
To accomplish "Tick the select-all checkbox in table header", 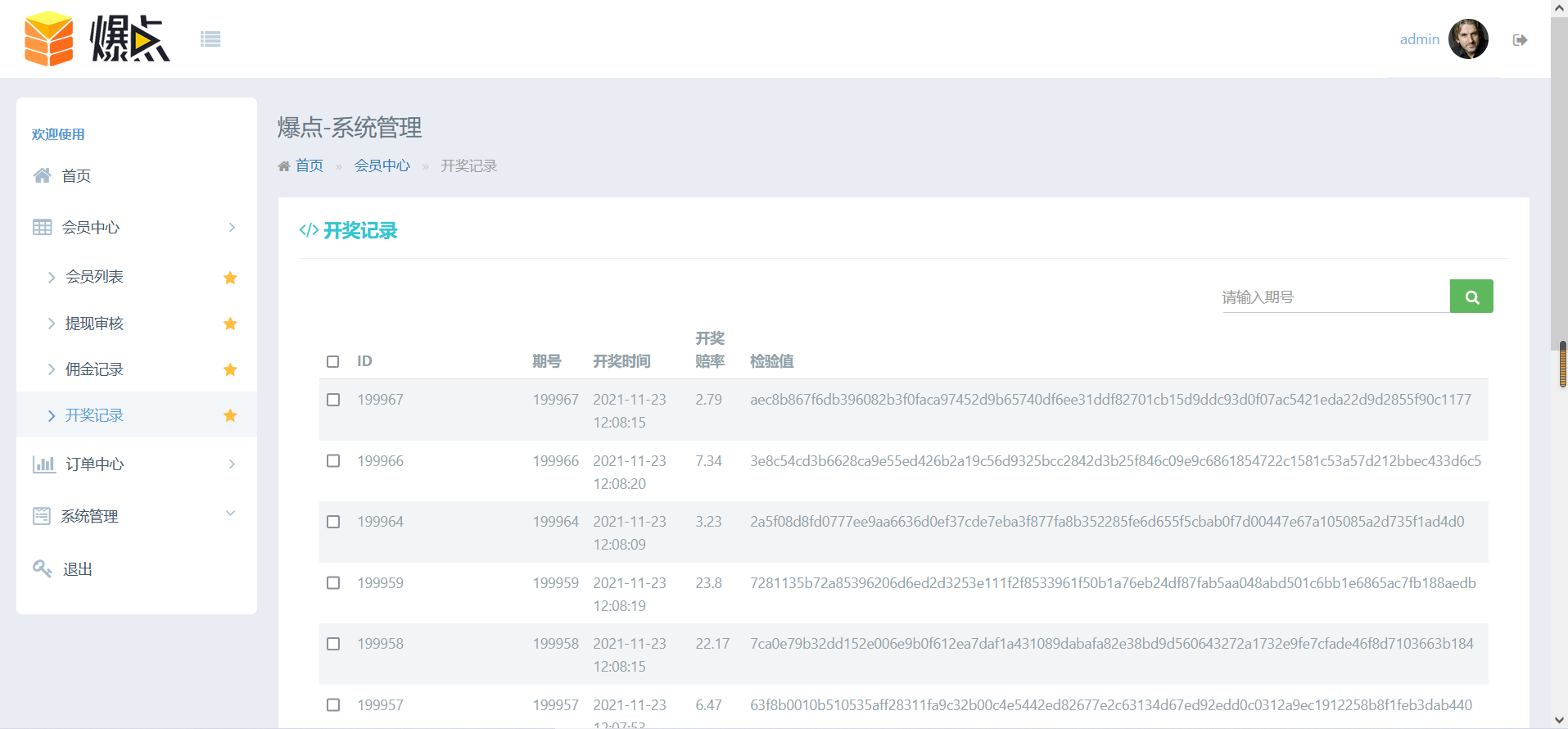I will coord(333,361).
